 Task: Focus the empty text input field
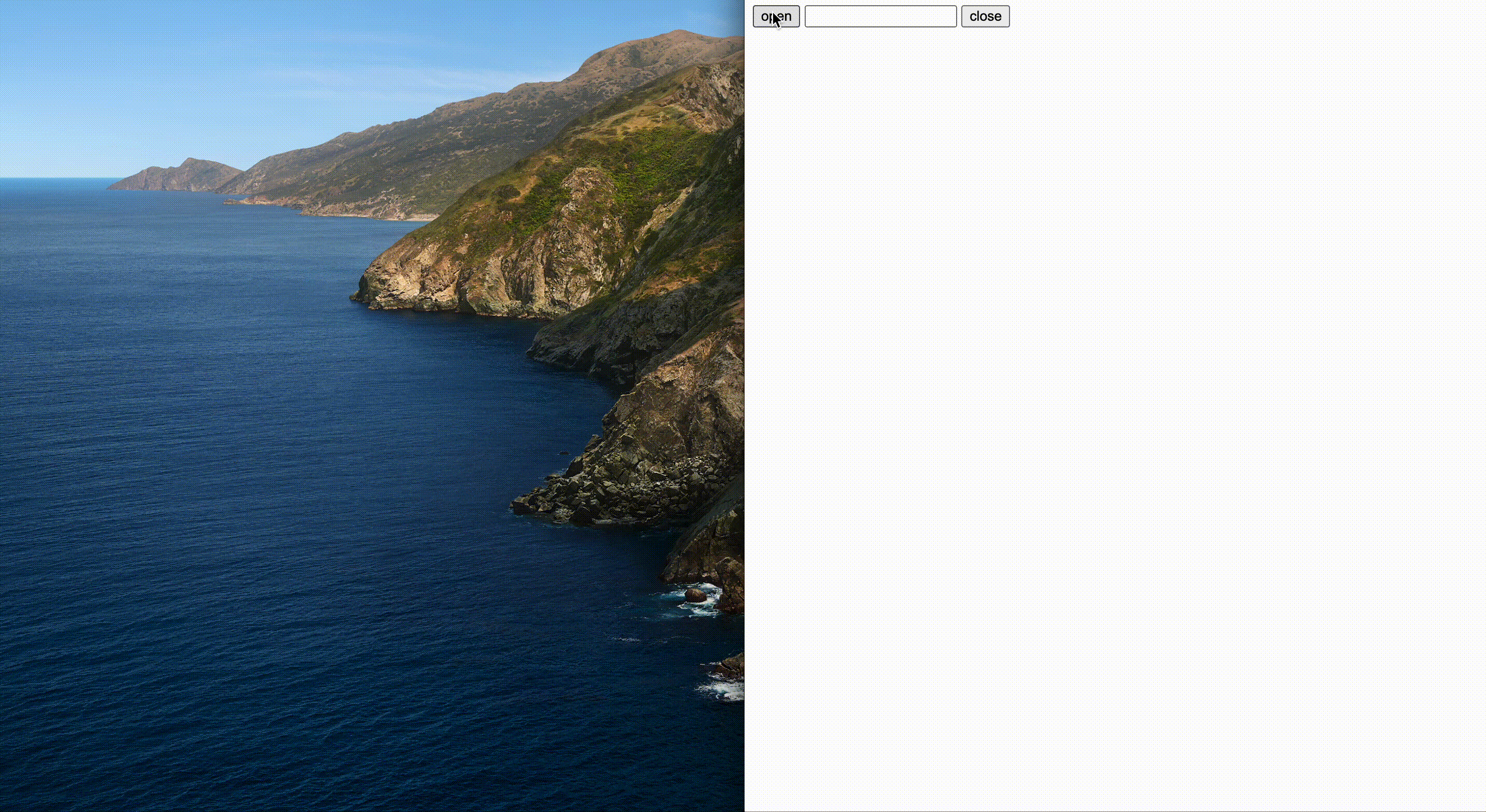(880, 16)
